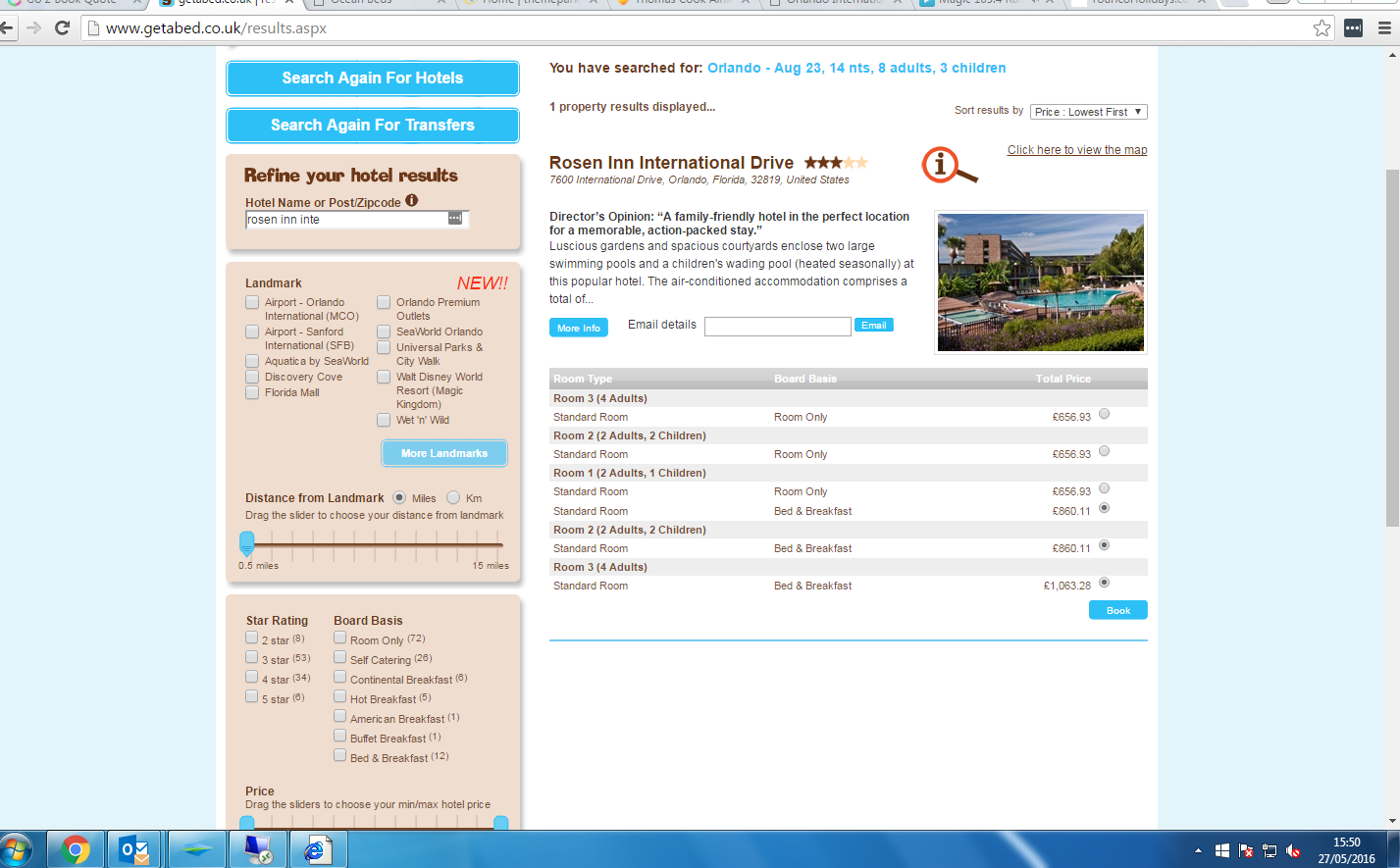Reload the getabed results page
This screenshot has height=868, width=1400.
click(x=62, y=27)
